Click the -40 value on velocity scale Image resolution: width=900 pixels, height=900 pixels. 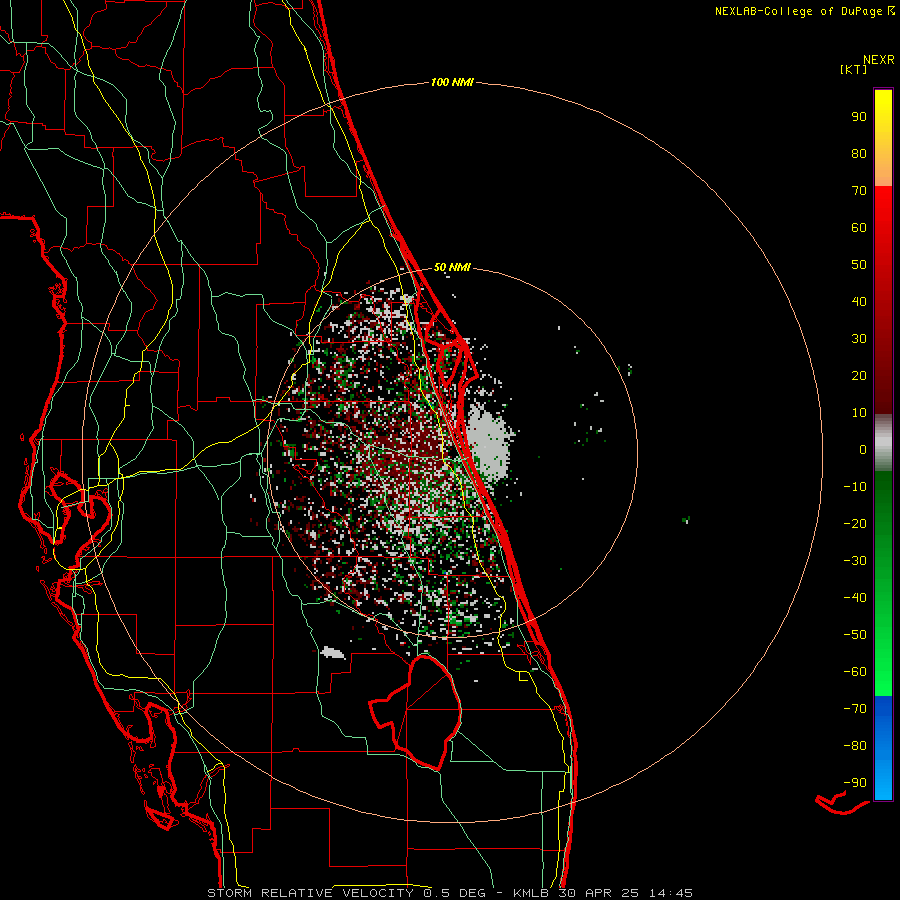pos(855,598)
